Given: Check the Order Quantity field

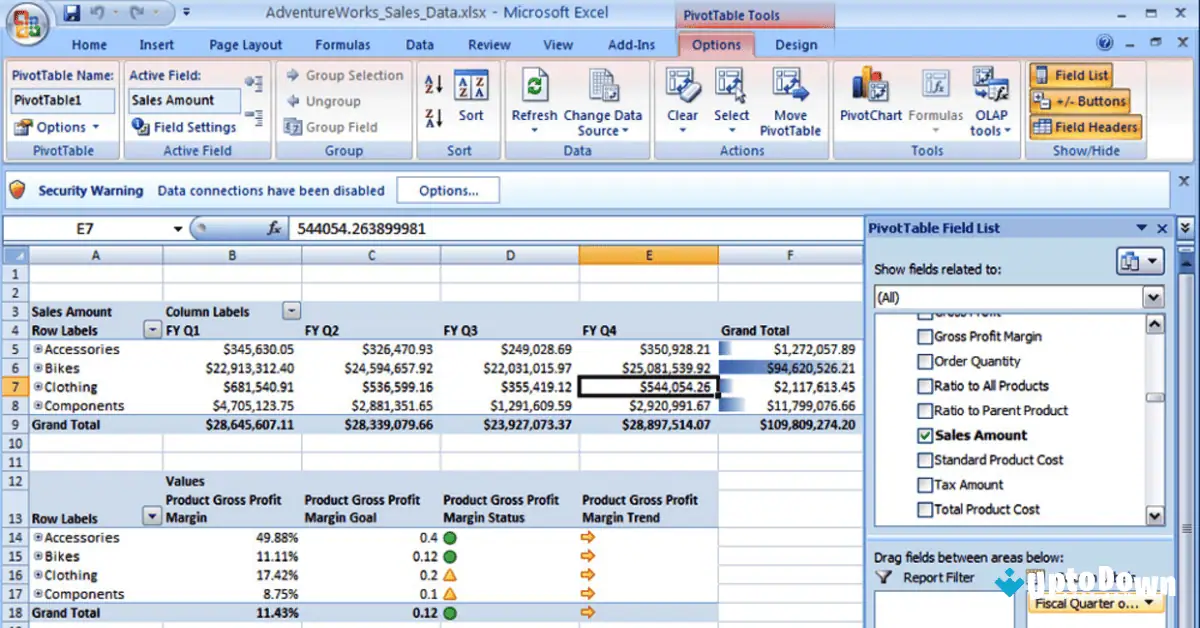Looking at the screenshot, I should [x=923, y=361].
